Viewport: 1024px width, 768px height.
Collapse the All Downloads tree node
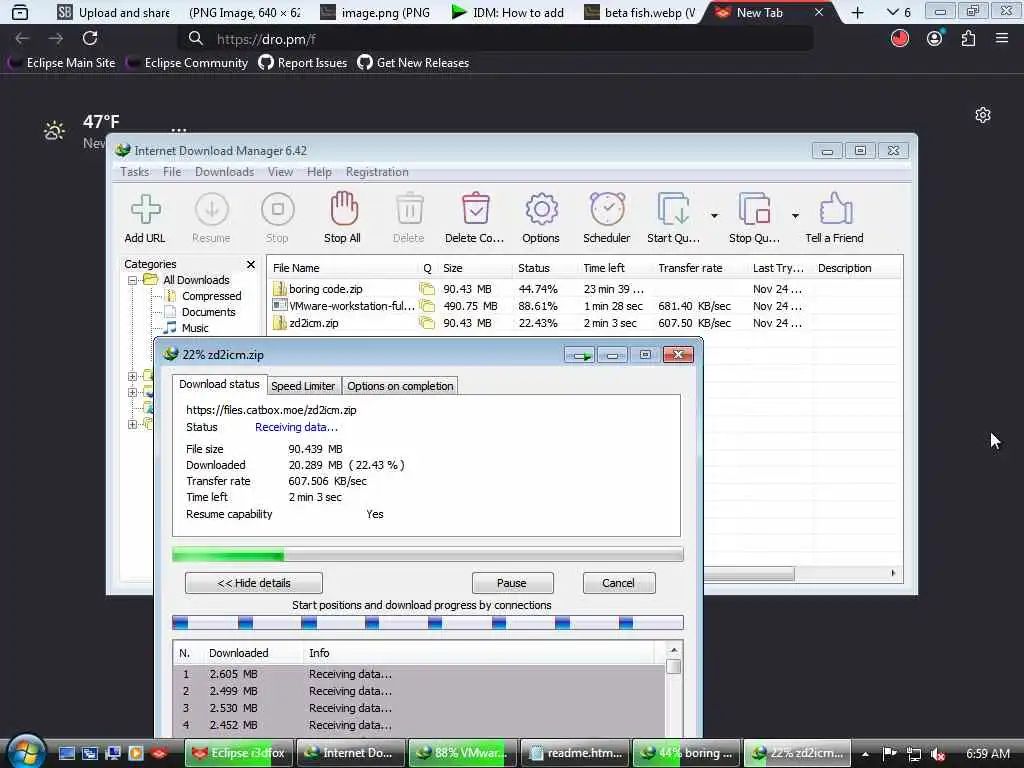[x=133, y=280]
